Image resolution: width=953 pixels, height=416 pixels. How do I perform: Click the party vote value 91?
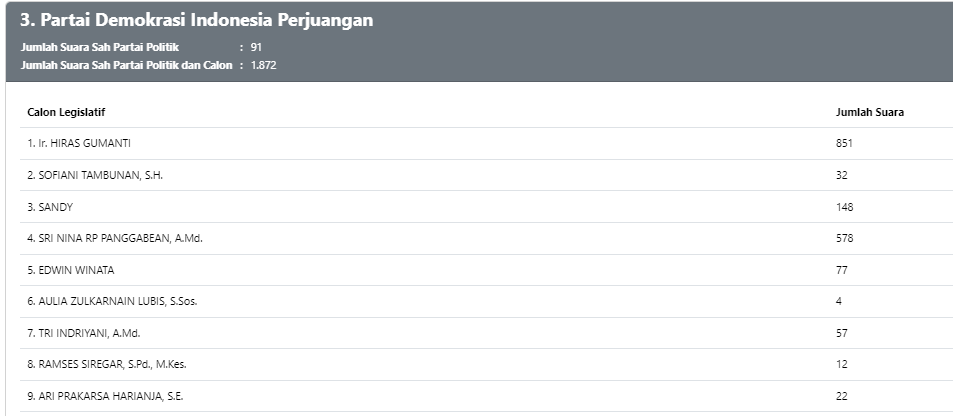click(256, 47)
